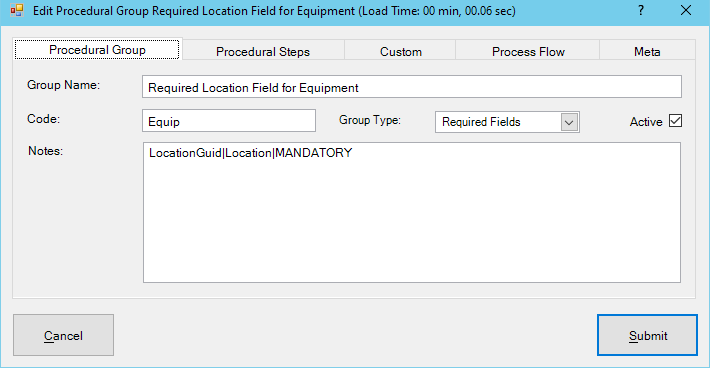710x368 pixels.
Task: Switch to the Procedural Group tab
Action: 97,49
